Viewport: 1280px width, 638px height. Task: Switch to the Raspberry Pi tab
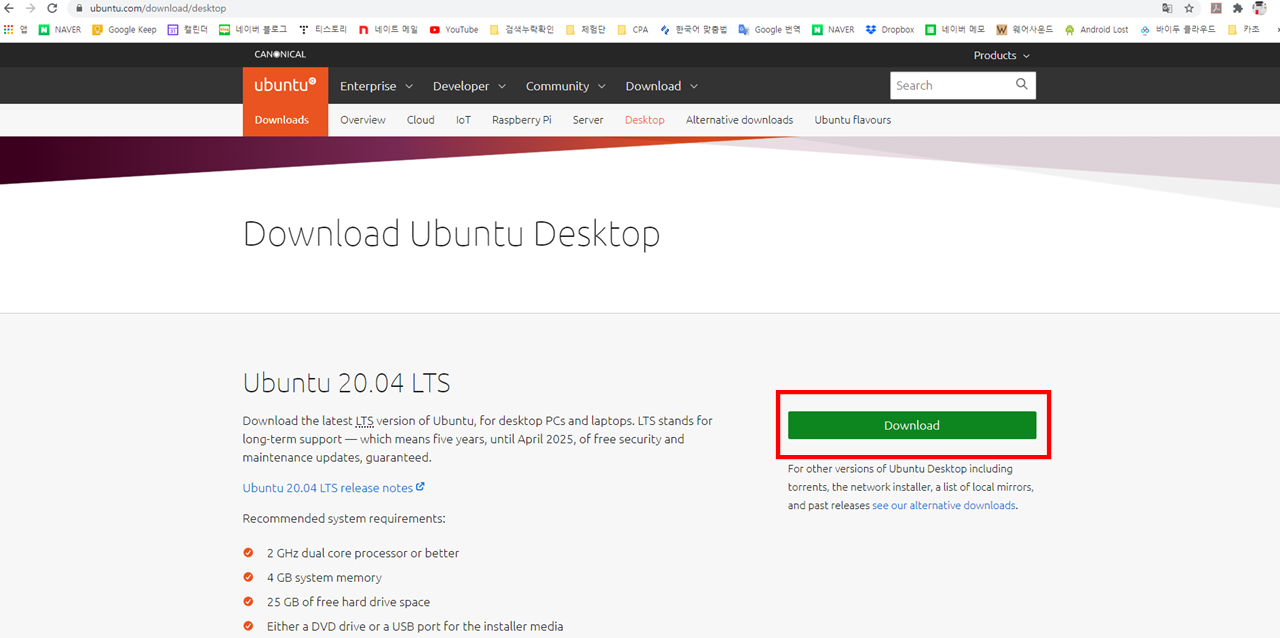(x=522, y=120)
